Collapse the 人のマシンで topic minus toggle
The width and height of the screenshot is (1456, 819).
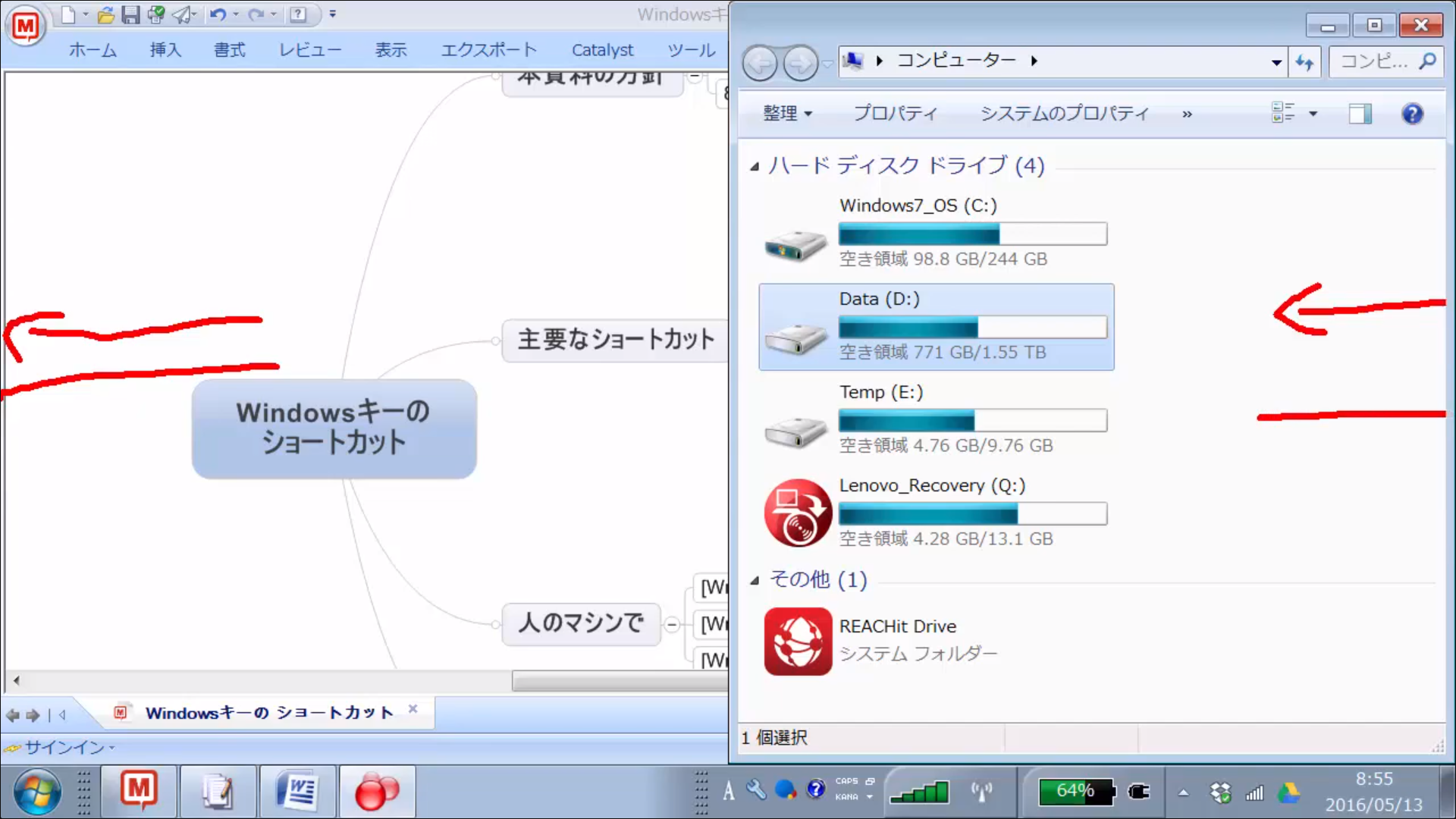click(672, 625)
